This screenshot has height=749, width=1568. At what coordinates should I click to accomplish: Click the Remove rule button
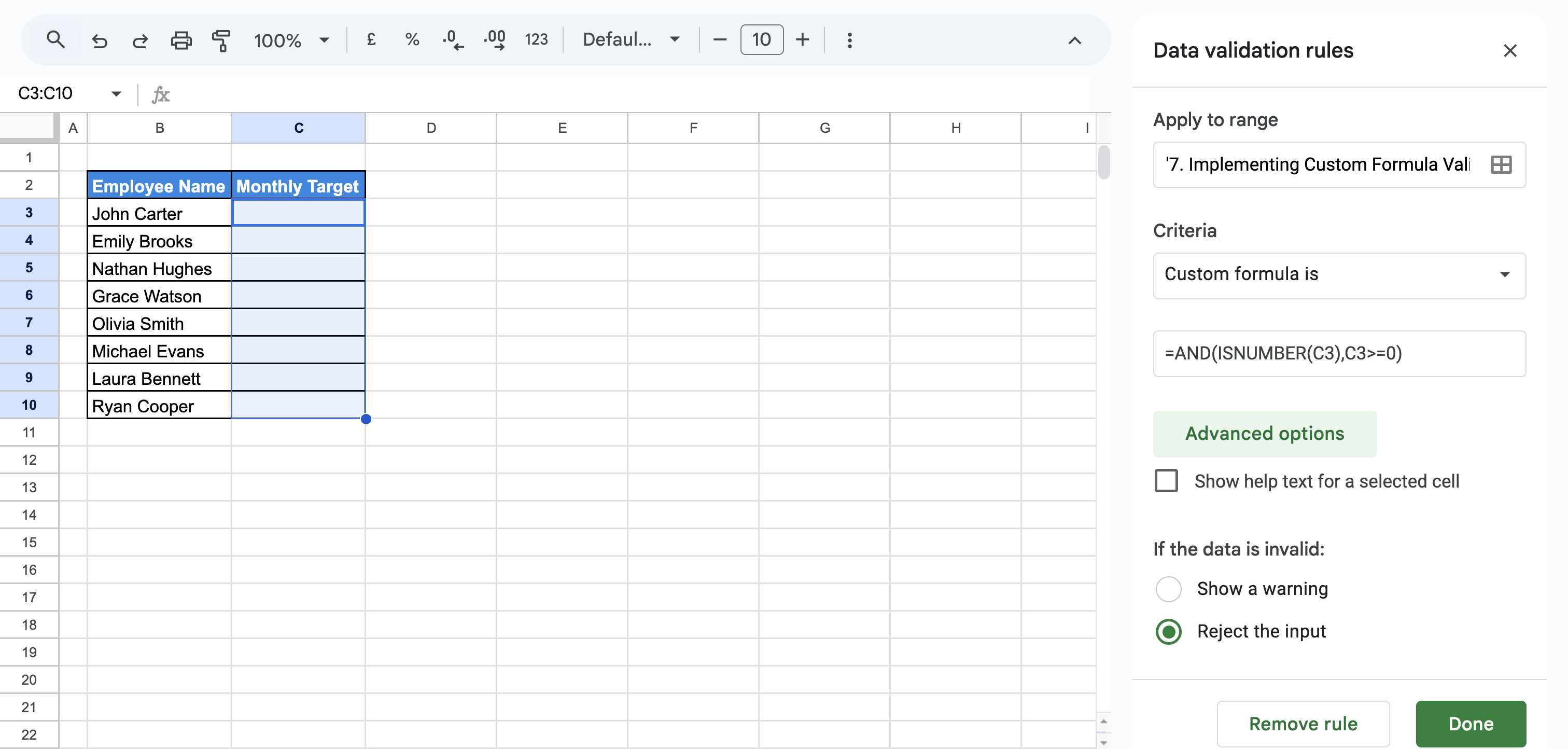click(x=1303, y=724)
